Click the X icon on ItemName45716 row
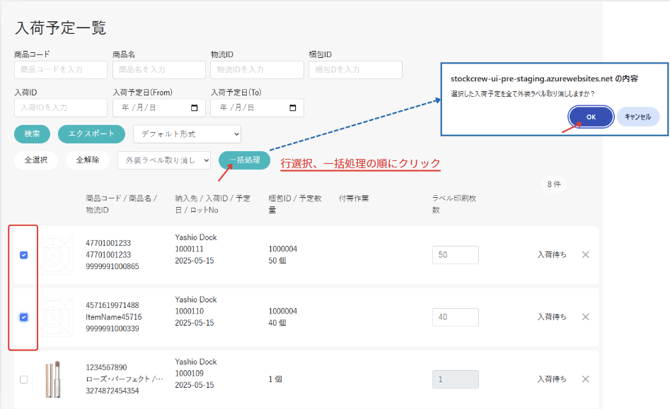Viewport: 670px width, 409px height. point(586,317)
